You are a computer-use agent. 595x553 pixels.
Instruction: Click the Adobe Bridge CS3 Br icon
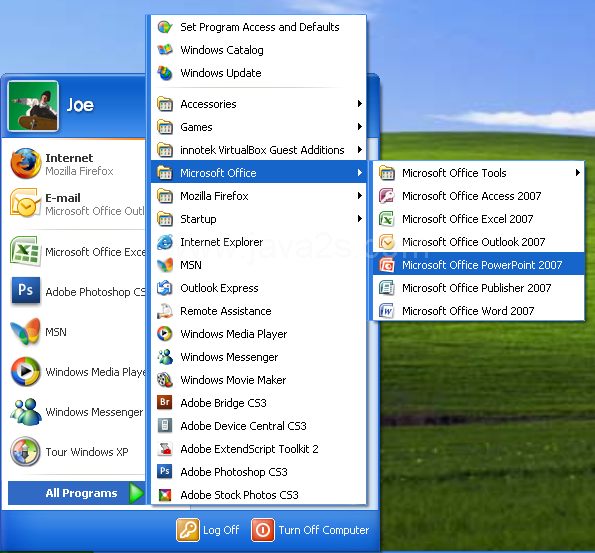pyautogui.click(x=165, y=402)
